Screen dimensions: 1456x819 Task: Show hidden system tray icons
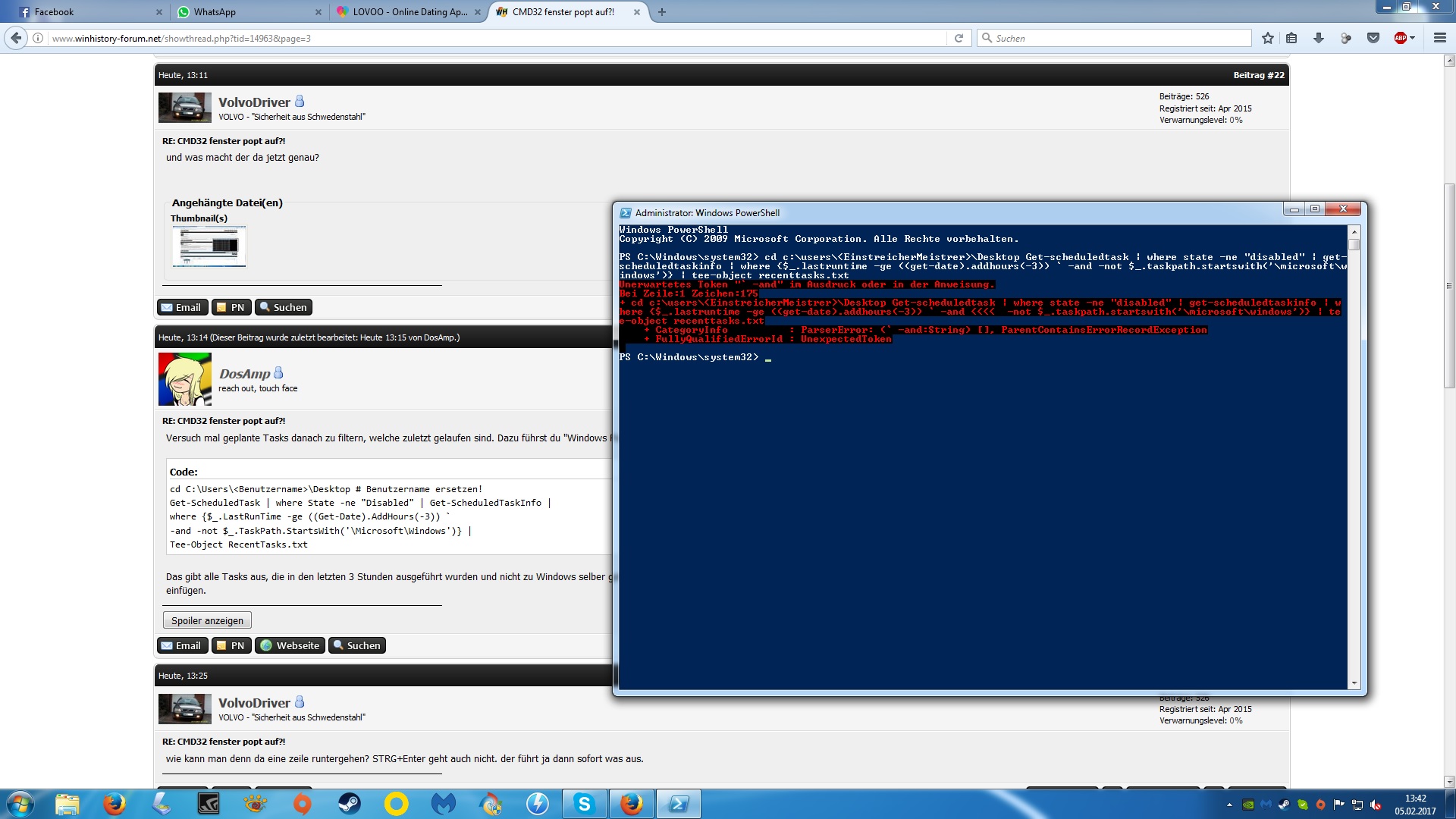point(1229,805)
